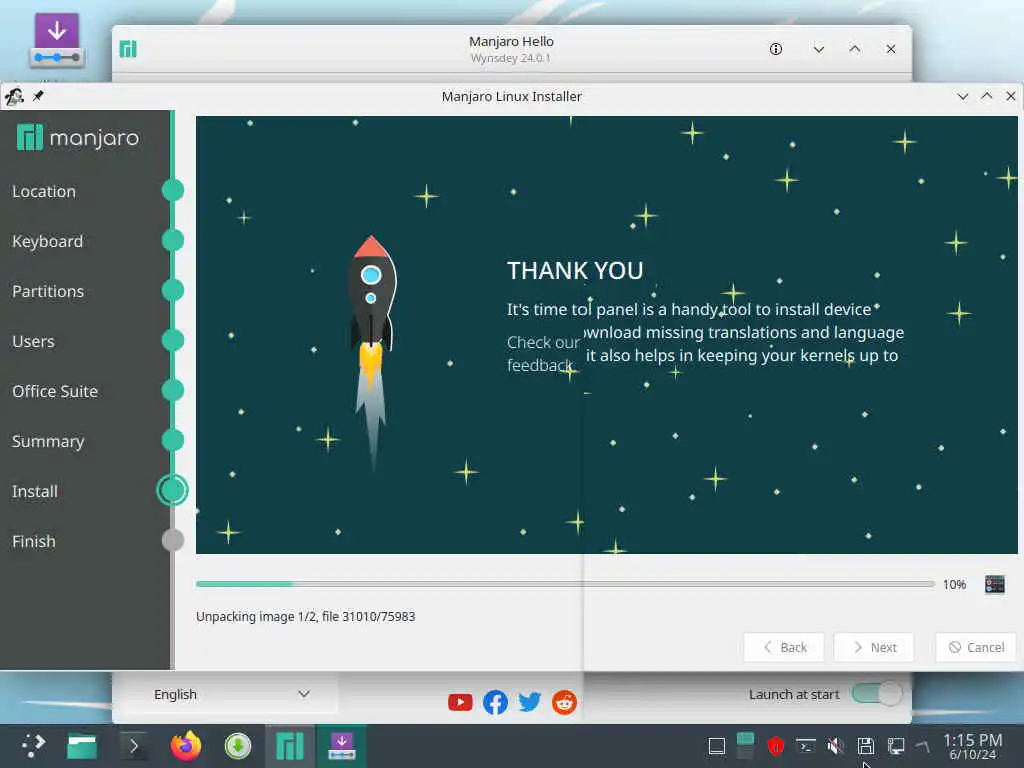Maximize the Manjaro Hello window with up chevron
1024x768 pixels.
pos(855,49)
